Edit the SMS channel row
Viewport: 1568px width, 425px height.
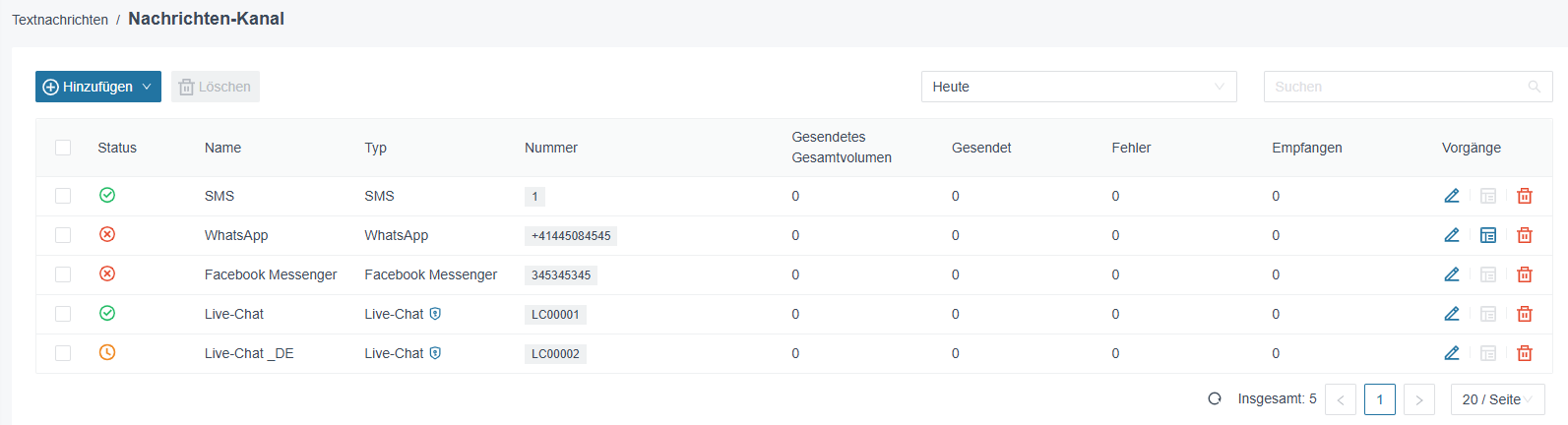tap(1452, 196)
